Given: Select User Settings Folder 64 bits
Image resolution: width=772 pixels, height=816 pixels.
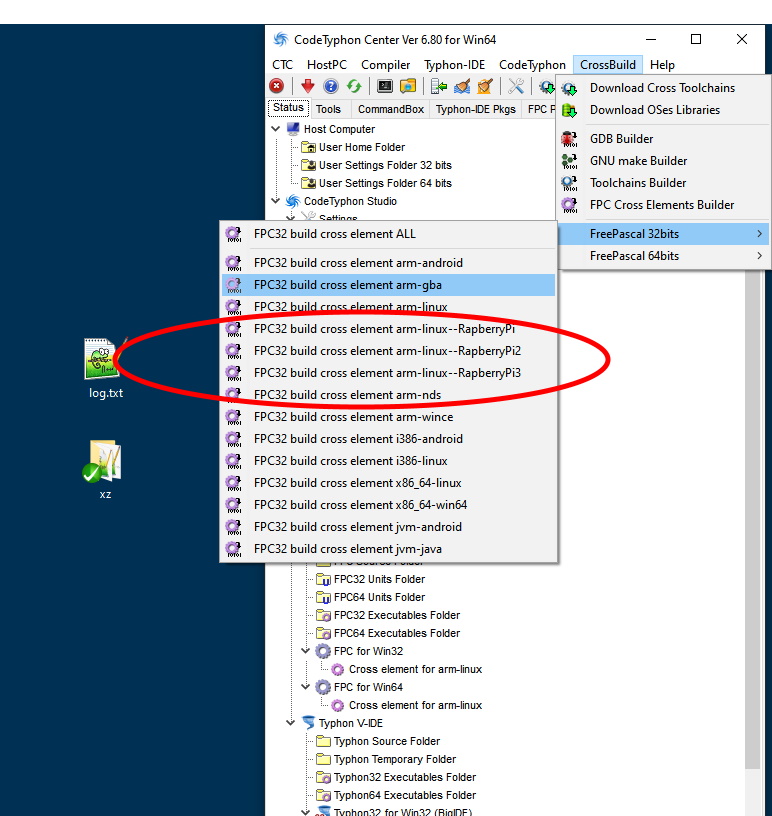Looking at the screenshot, I should [385, 183].
